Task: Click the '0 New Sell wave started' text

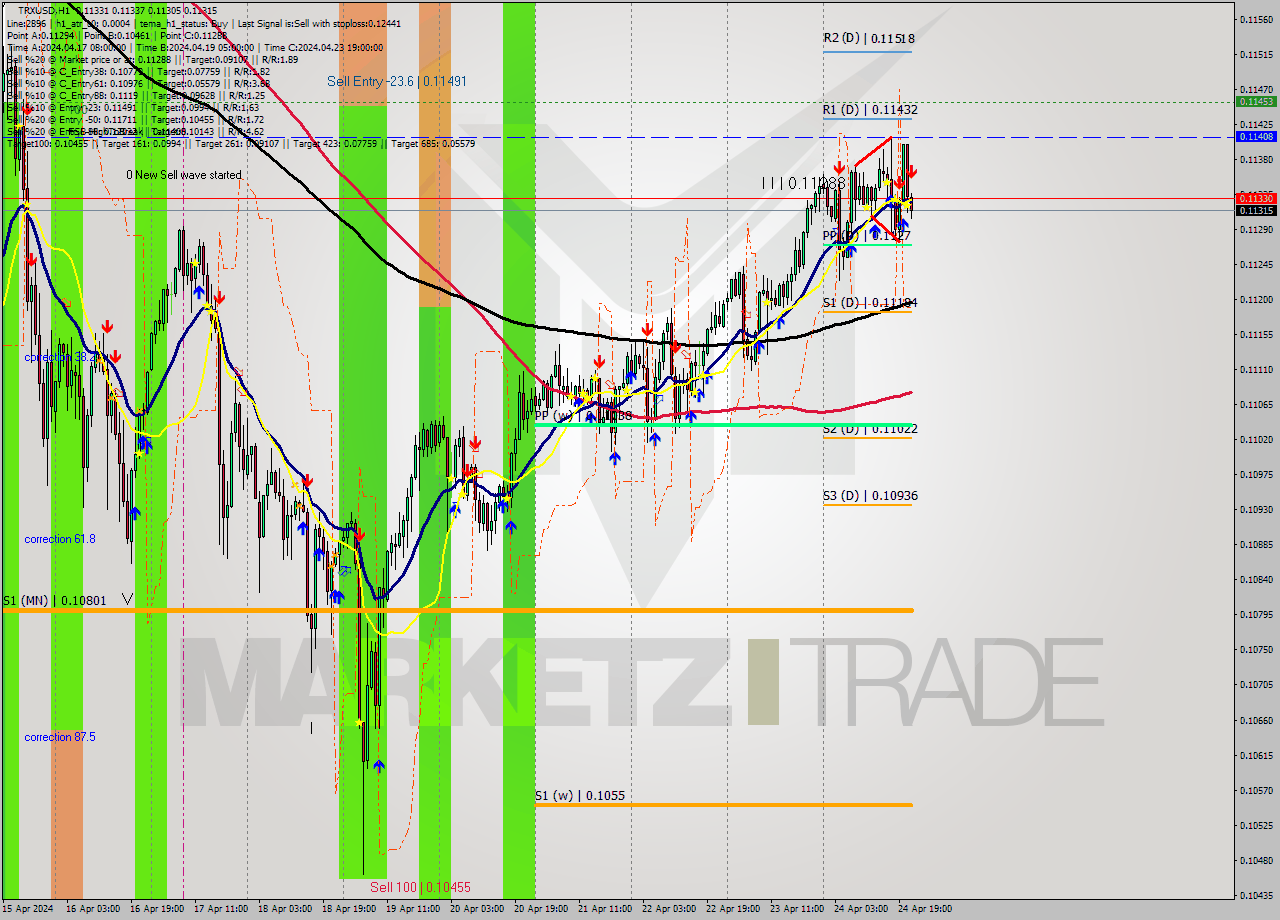Action: click(184, 175)
